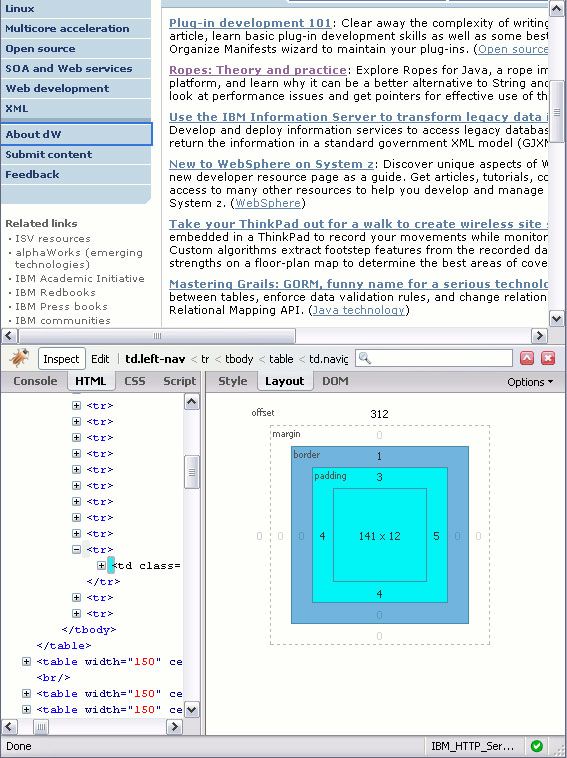
Task: Click the HTML panel scroll up arrow
Action: (192, 402)
